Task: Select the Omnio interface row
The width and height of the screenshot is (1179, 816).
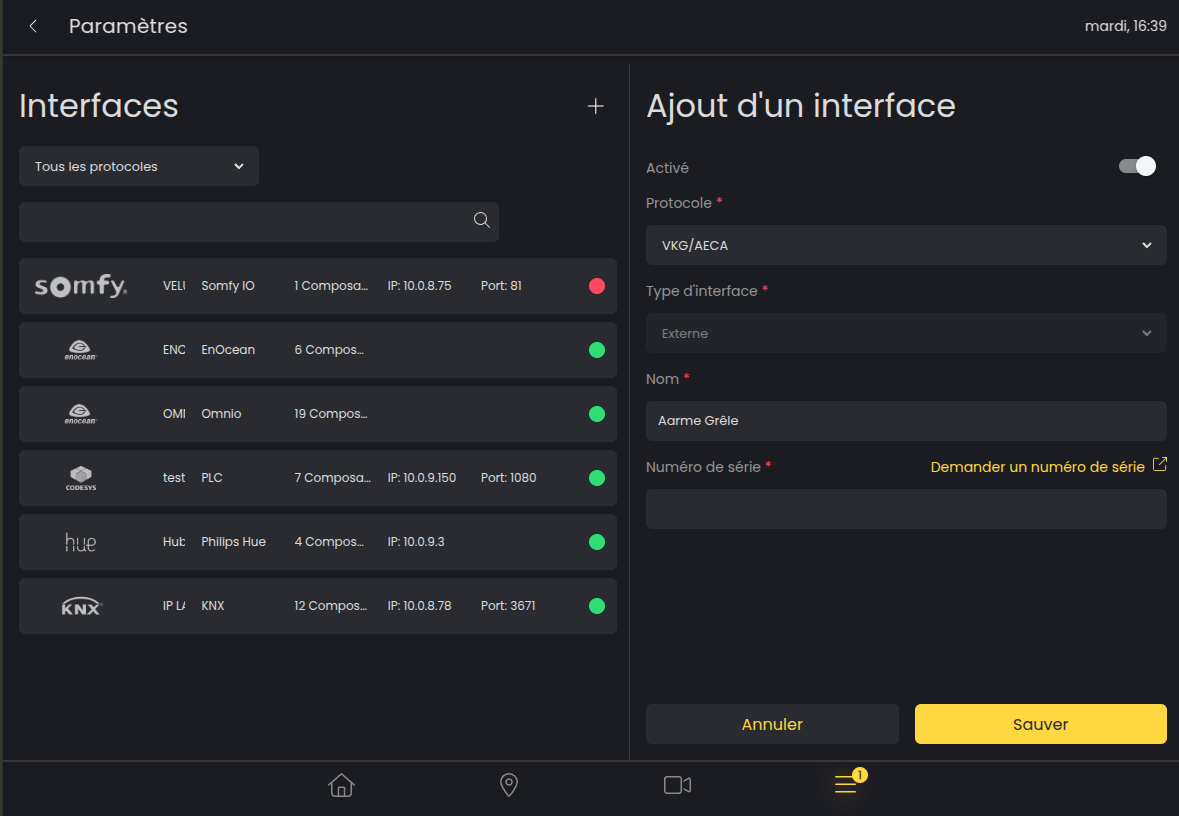Action: coord(318,414)
